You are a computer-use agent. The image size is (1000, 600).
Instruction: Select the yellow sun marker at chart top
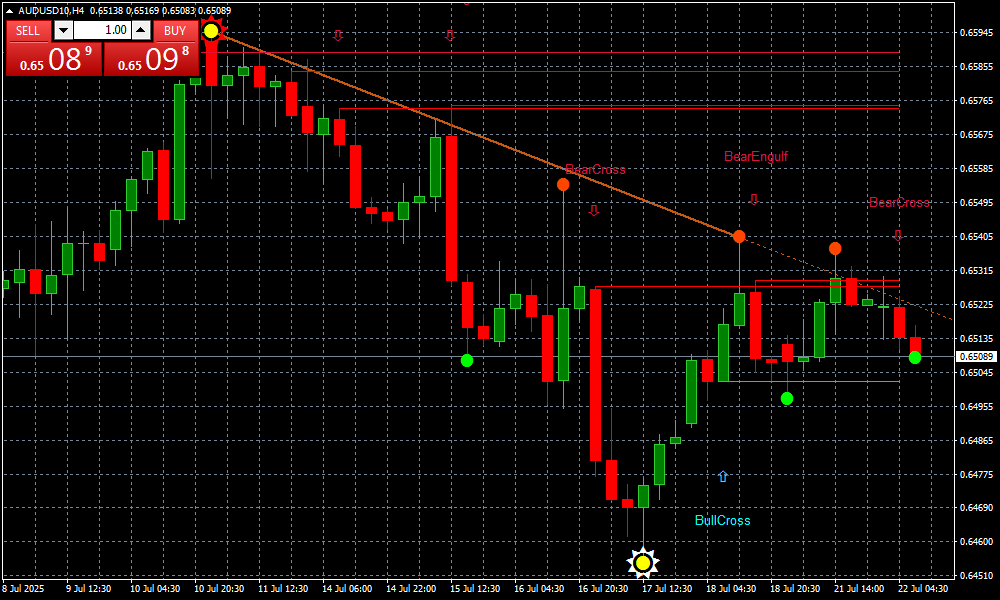pos(211,32)
